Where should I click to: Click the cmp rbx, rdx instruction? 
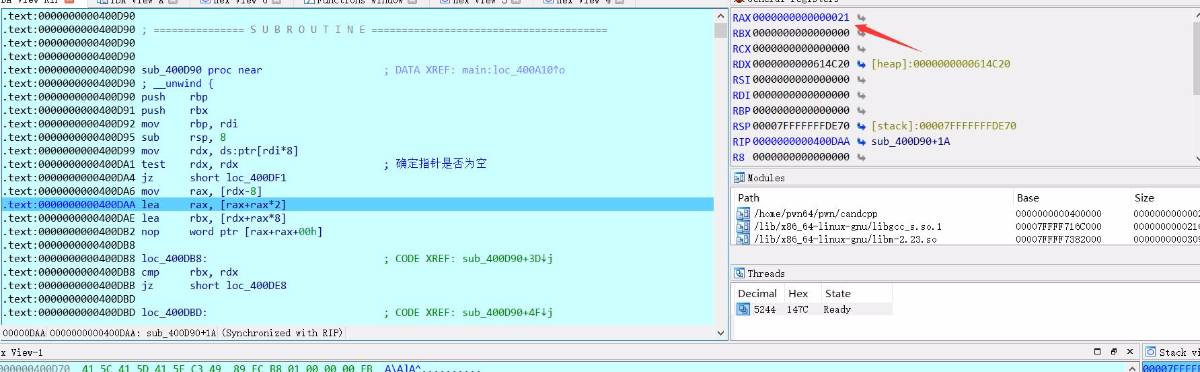tap(191, 271)
